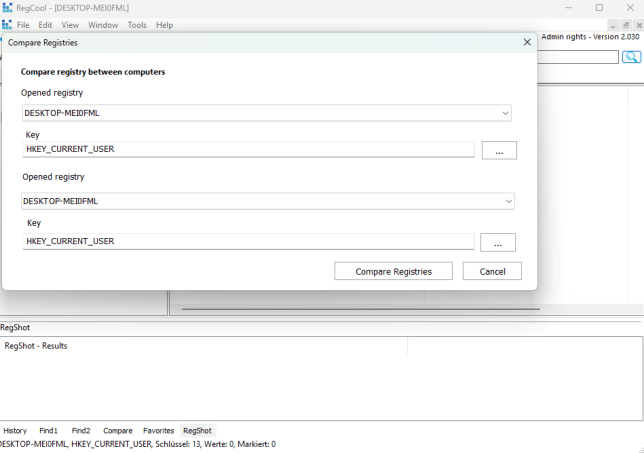644x453 pixels.
Task: Browse for the second registry key
Action: [498, 242]
